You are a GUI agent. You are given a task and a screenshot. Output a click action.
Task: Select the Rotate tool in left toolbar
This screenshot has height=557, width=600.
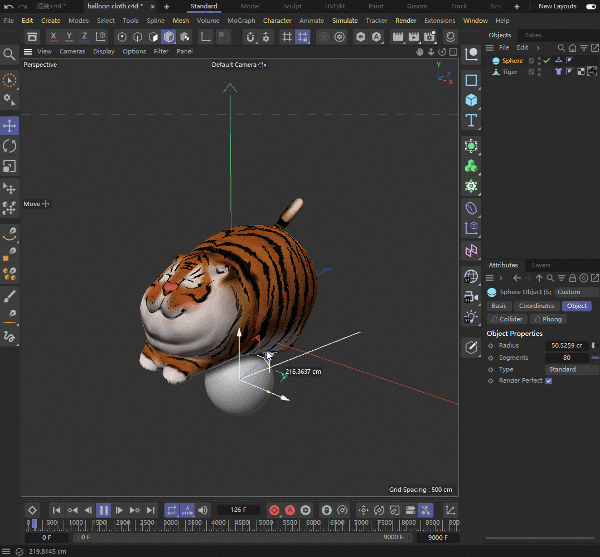click(x=10, y=146)
